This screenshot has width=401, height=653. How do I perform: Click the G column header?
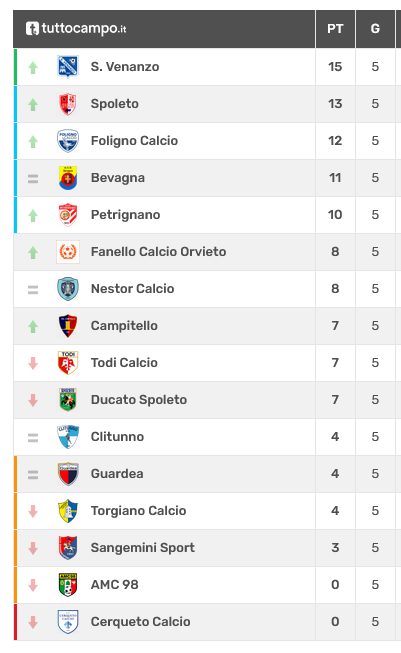[375, 29]
